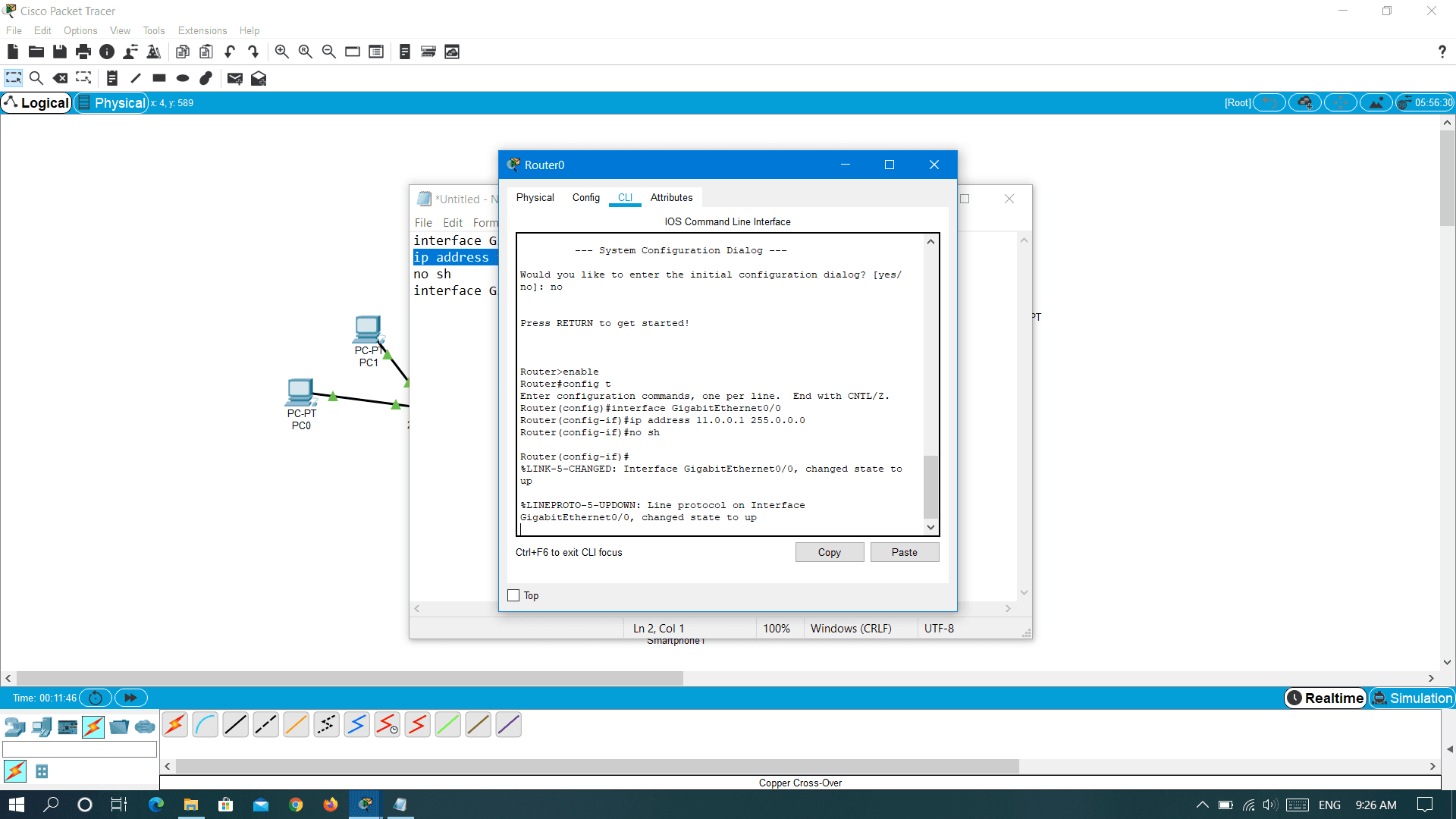Screen dimensions: 1456x819
Task: Choose the Automatic connection type cable
Action: 175,725
